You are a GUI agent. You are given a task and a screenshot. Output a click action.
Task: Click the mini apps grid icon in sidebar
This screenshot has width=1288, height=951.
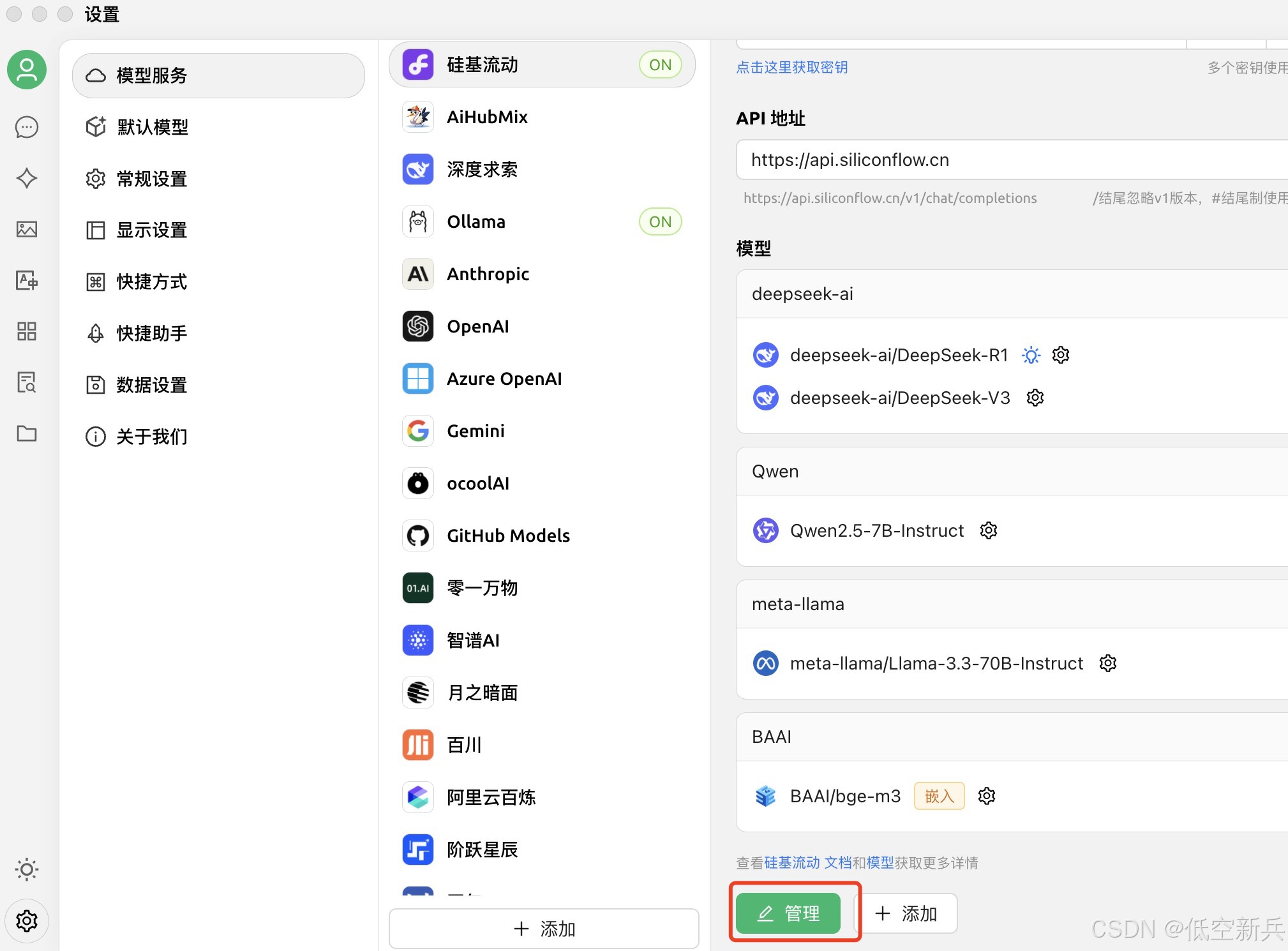pyautogui.click(x=26, y=331)
